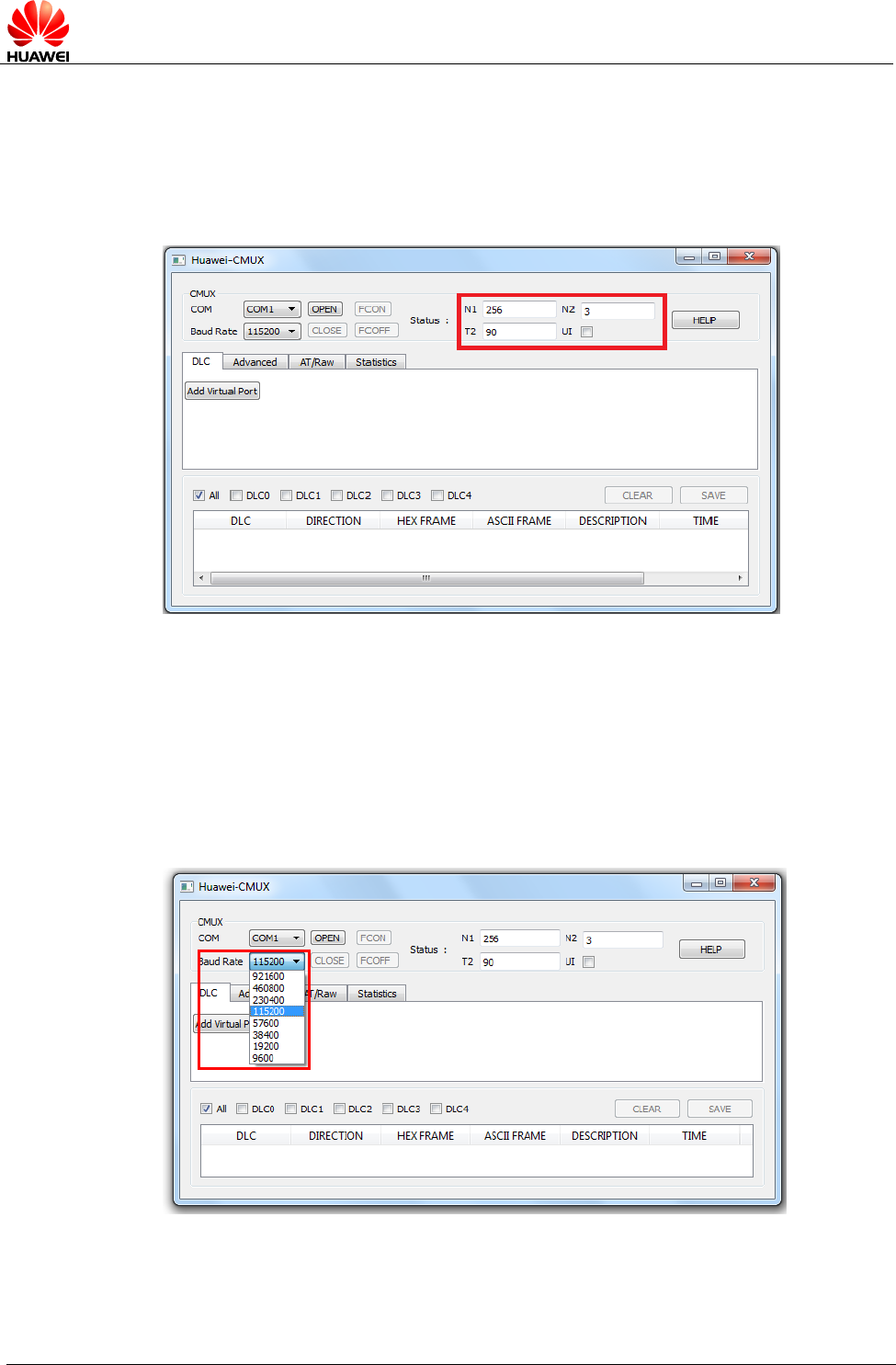Click CLEAR button in lower window
The image size is (896, 1365).
pyautogui.click(x=647, y=1109)
